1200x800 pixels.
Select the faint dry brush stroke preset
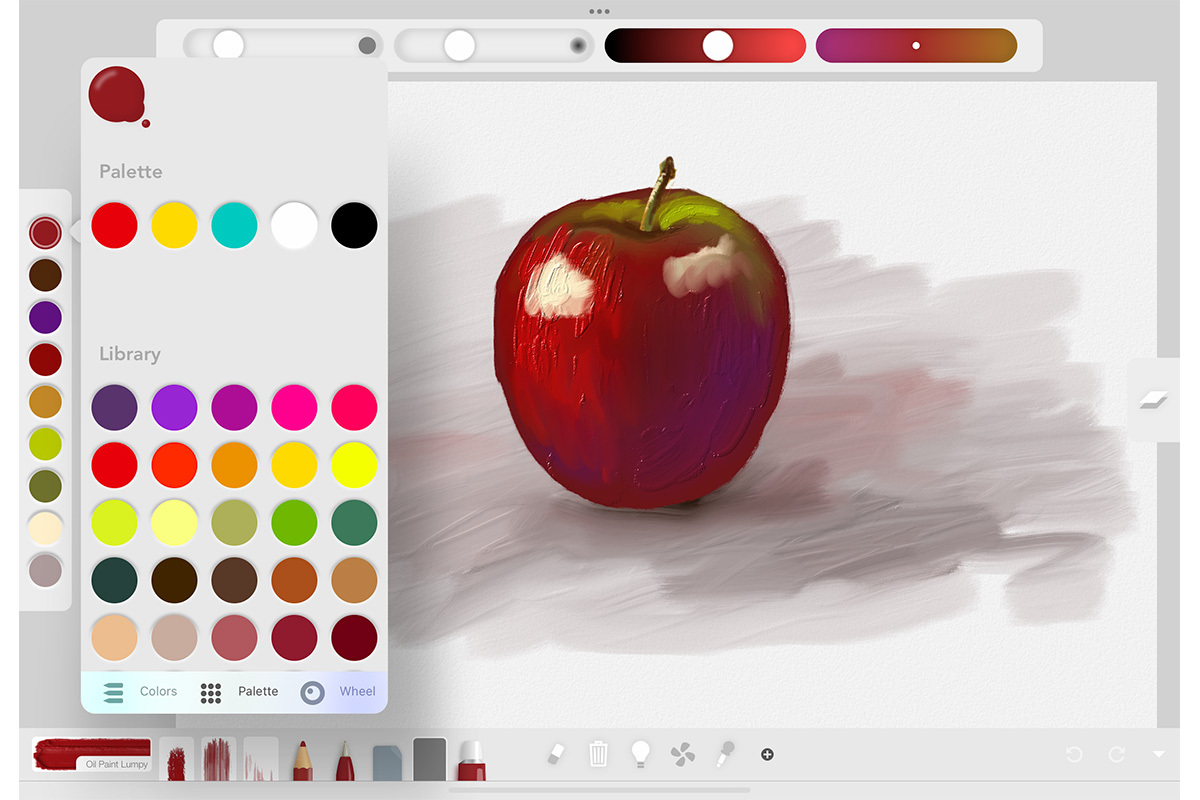pos(261,760)
